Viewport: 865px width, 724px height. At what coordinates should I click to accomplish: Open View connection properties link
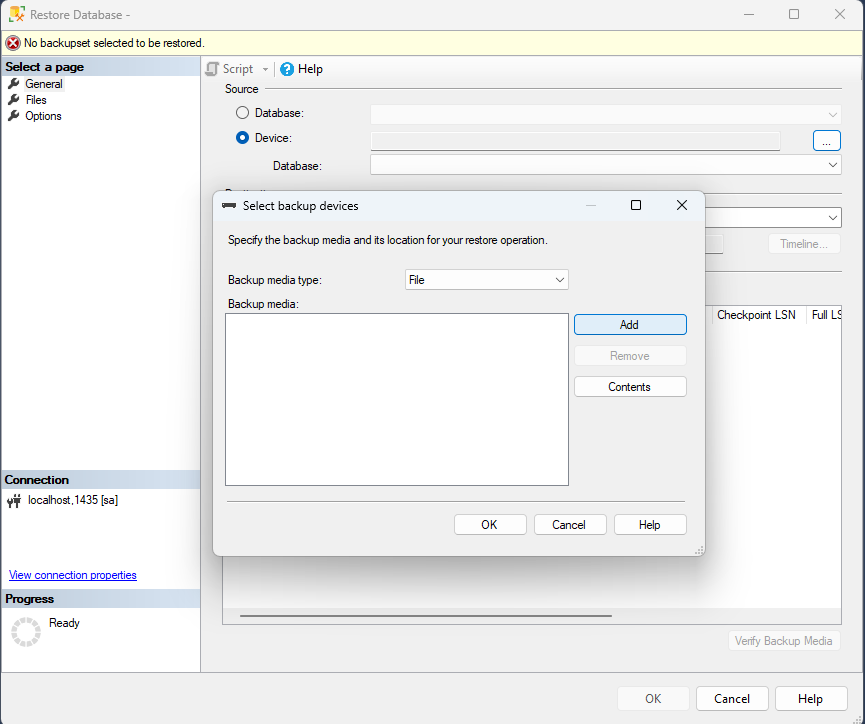[72, 574]
